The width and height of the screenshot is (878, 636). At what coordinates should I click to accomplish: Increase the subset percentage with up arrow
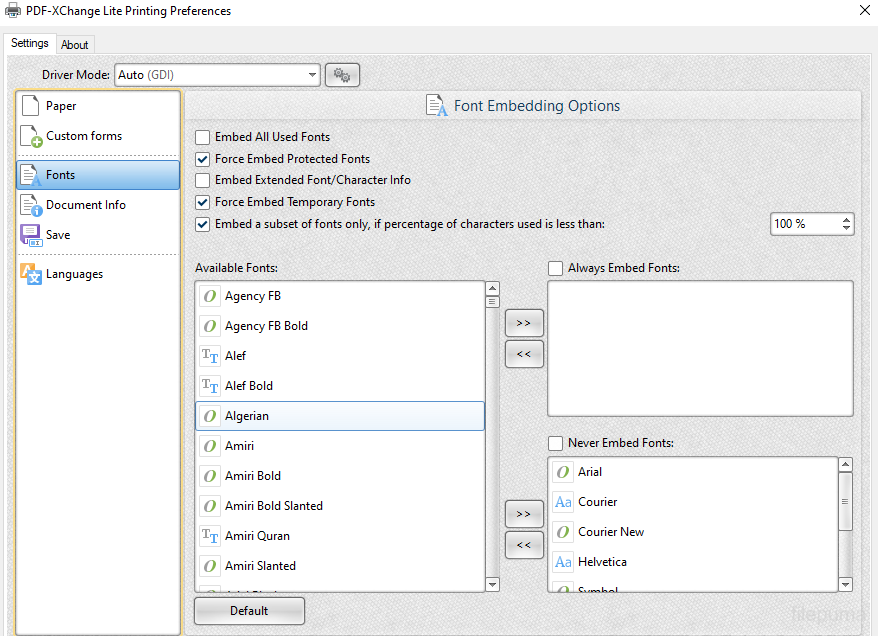coord(847,219)
